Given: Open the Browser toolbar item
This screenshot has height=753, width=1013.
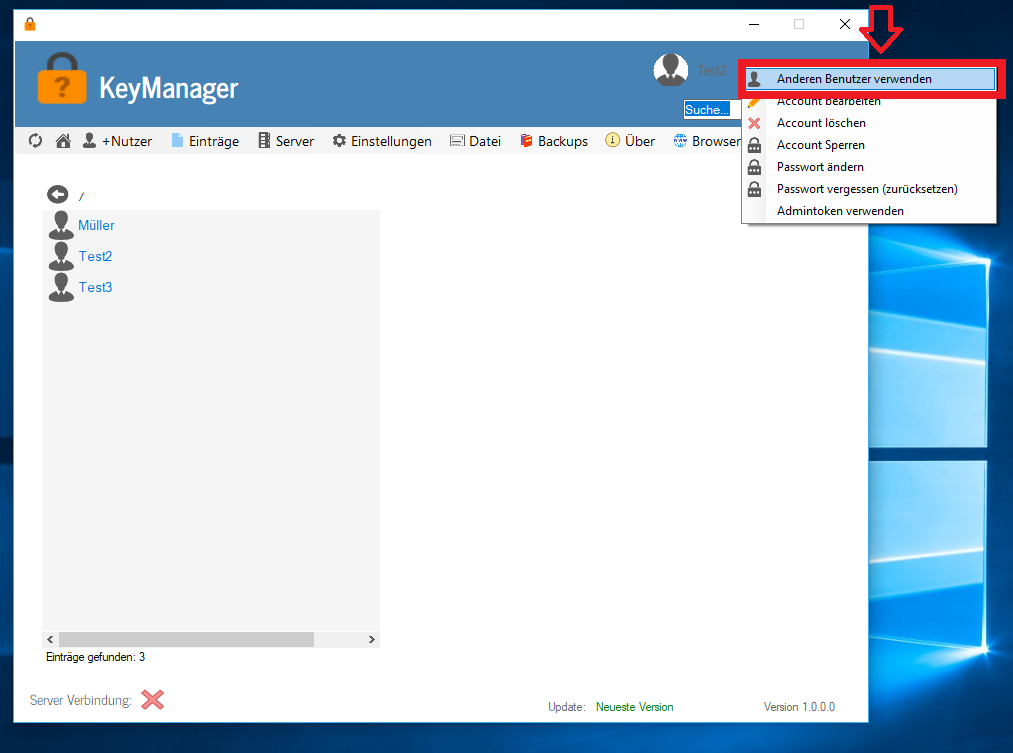Looking at the screenshot, I should click(707, 141).
